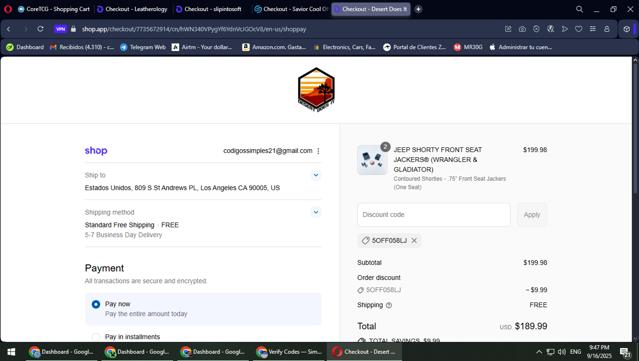Viewport: 639px width, 361px height.
Task: Switch to CoreTCG - Shopping Cart tab
Action: (x=54, y=9)
